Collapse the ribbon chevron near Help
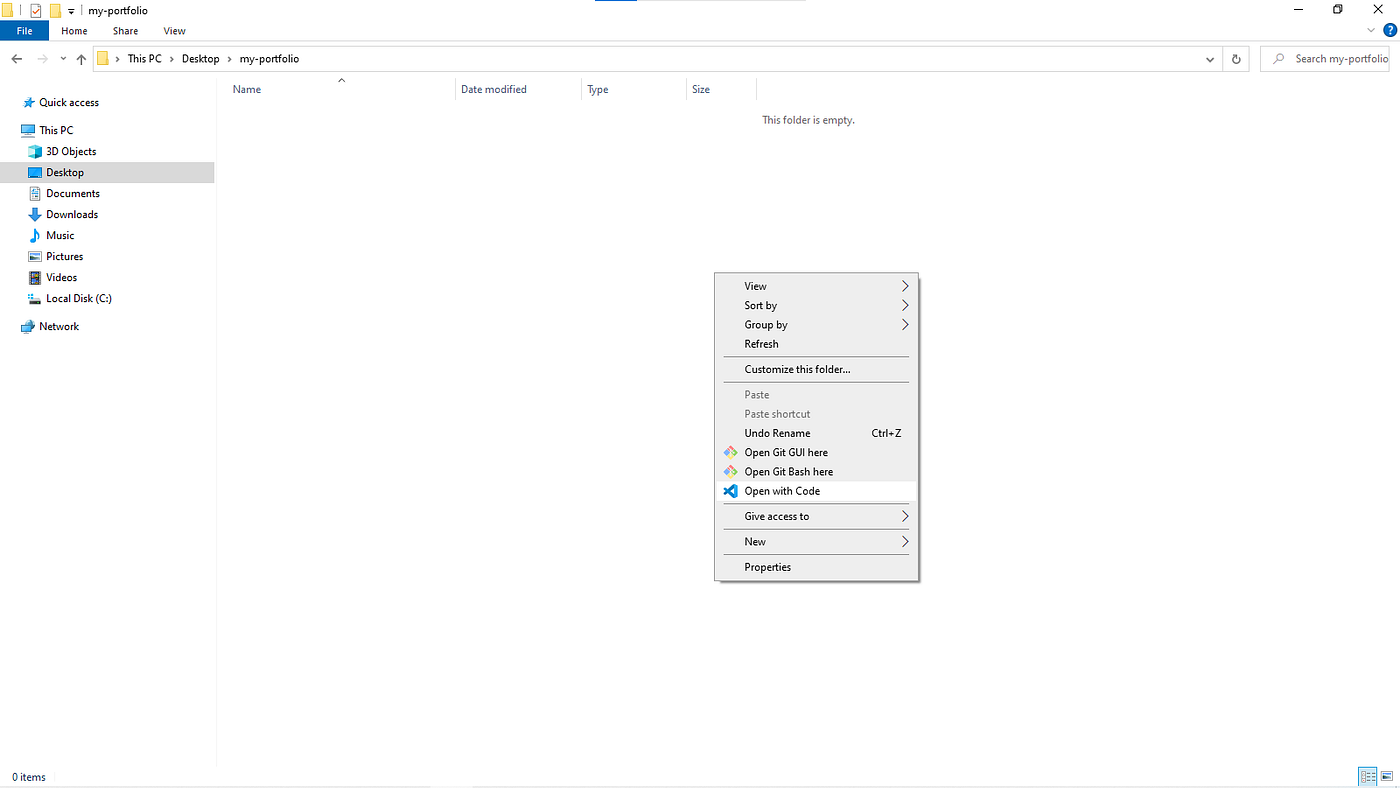The width and height of the screenshot is (1400, 788). pos(1371,31)
